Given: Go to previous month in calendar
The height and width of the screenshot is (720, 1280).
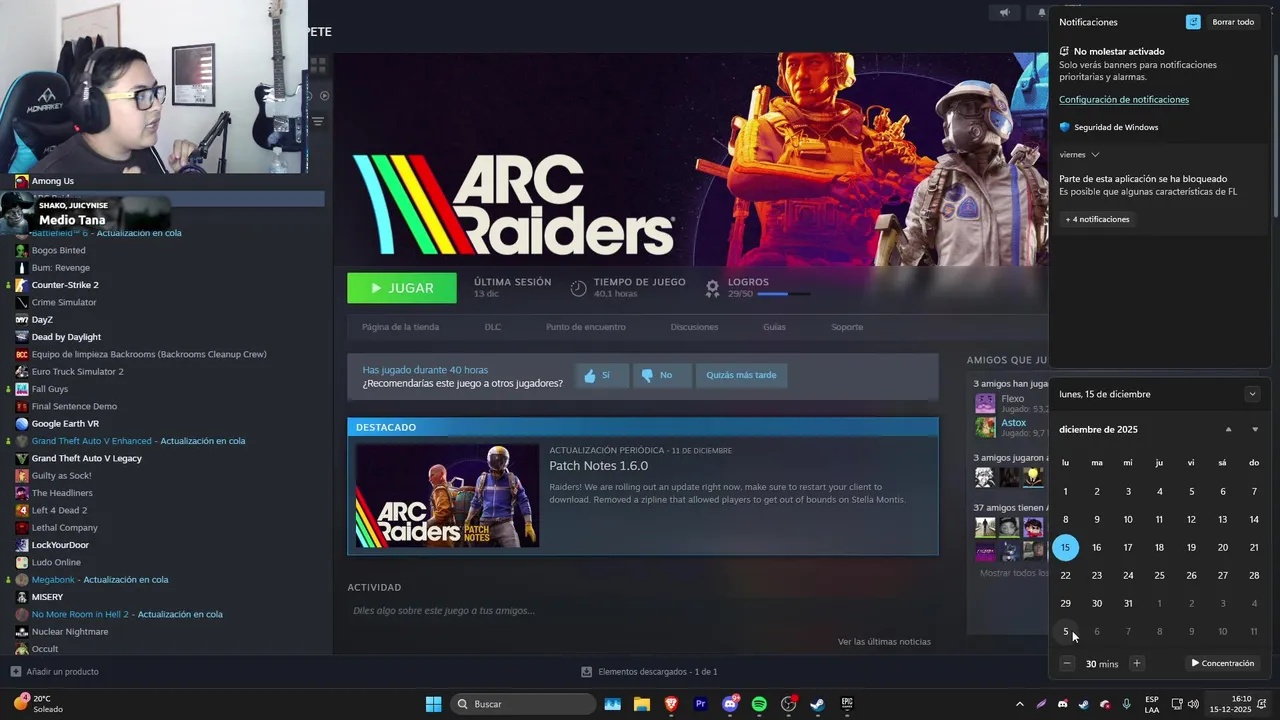Looking at the screenshot, I should (1229, 430).
